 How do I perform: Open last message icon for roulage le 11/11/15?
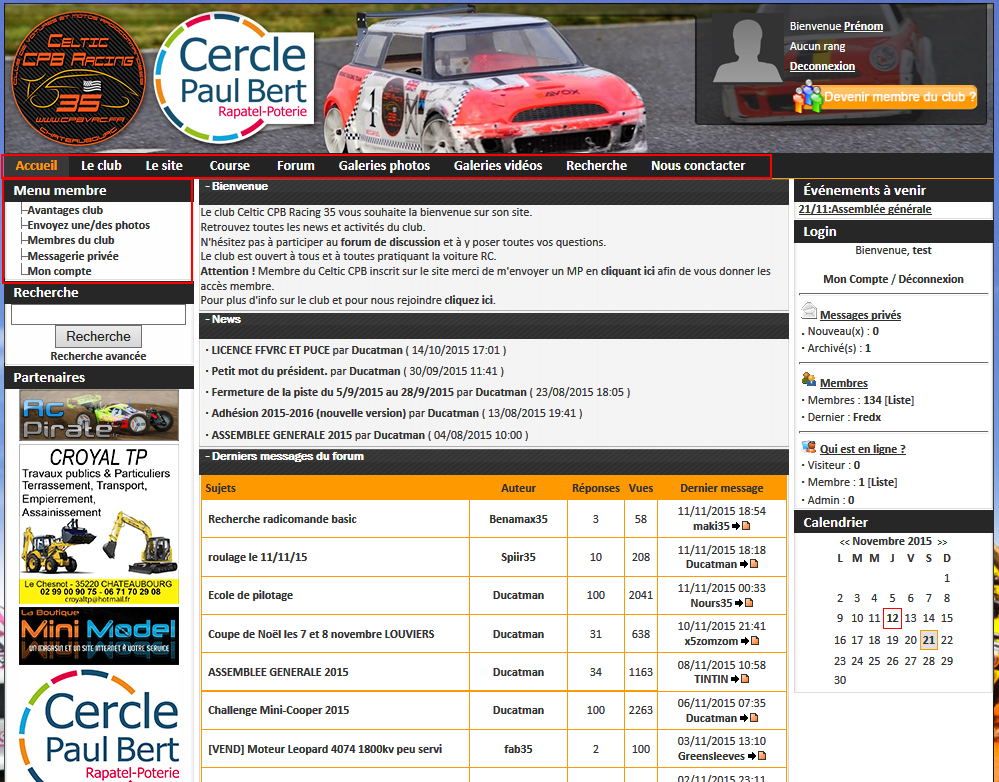point(746,564)
